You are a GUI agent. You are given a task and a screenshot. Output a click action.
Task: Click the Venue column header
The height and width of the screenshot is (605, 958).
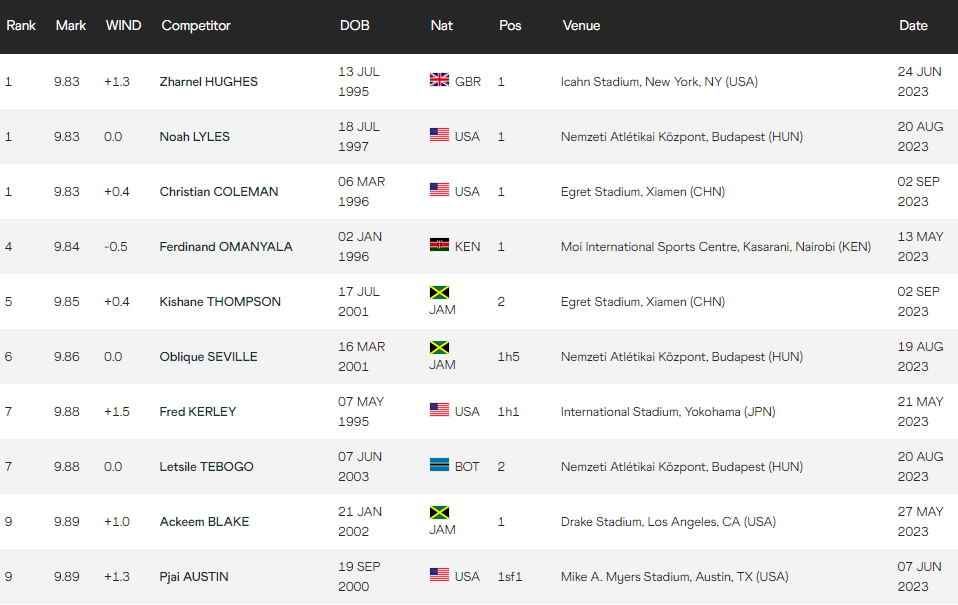[x=581, y=26]
